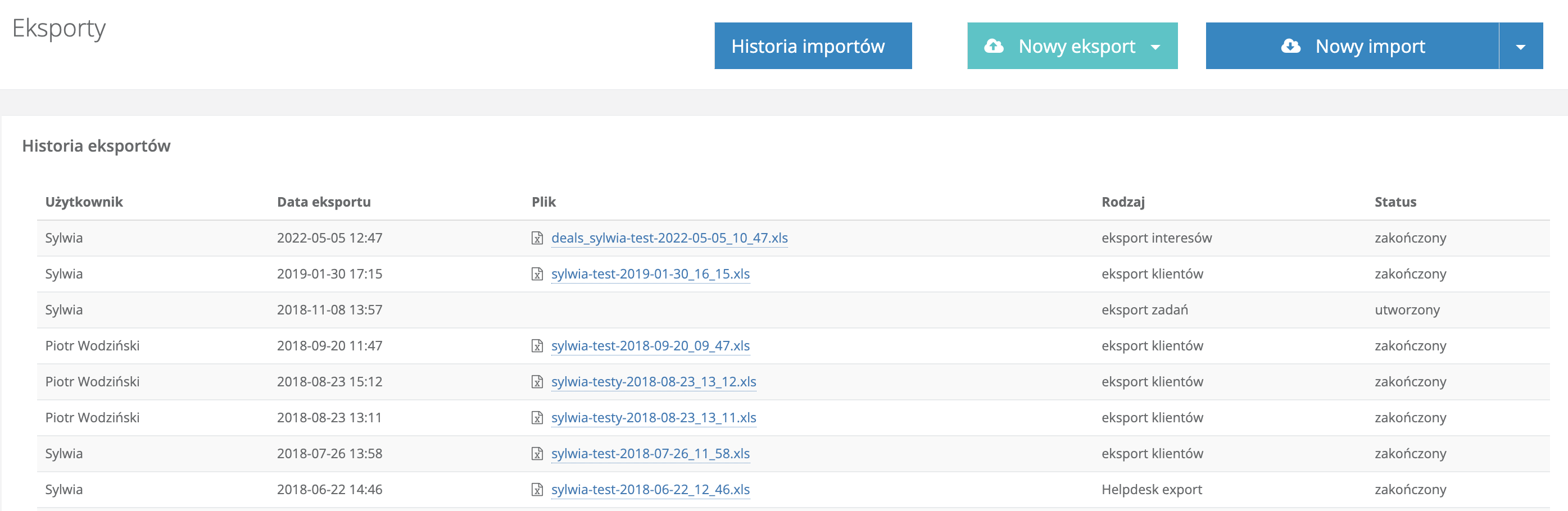Click the cloud download icon on Nowy import
Viewport: 1568px width, 511px height.
point(1290,45)
